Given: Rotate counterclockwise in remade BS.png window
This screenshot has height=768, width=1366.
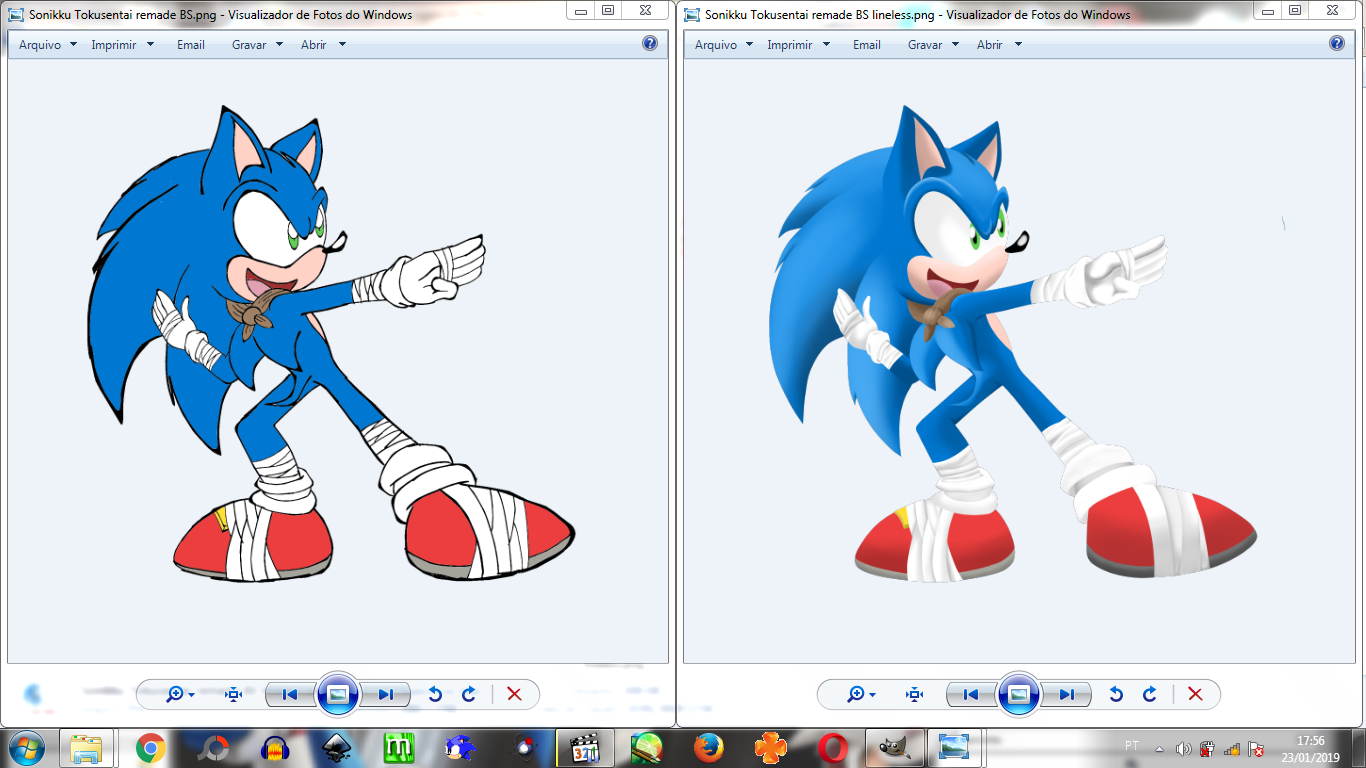Looking at the screenshot, I should (435, 694).
